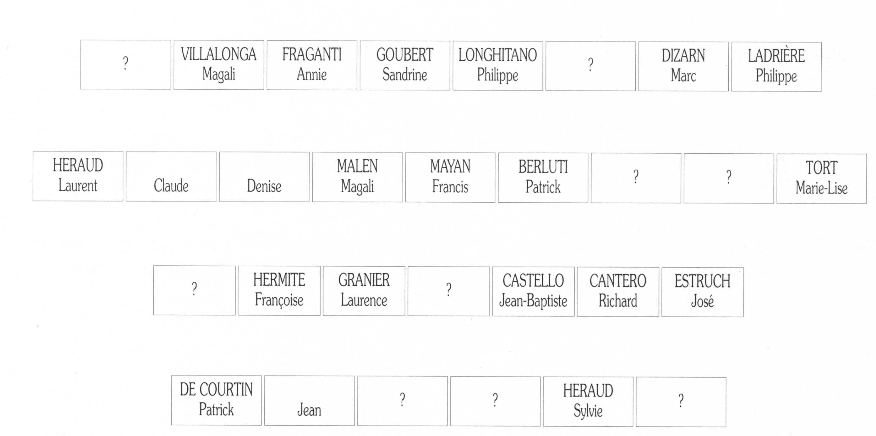Click the TORT Marie-Lise box
This screenshot has height=436, width=876.
[822, 177]
